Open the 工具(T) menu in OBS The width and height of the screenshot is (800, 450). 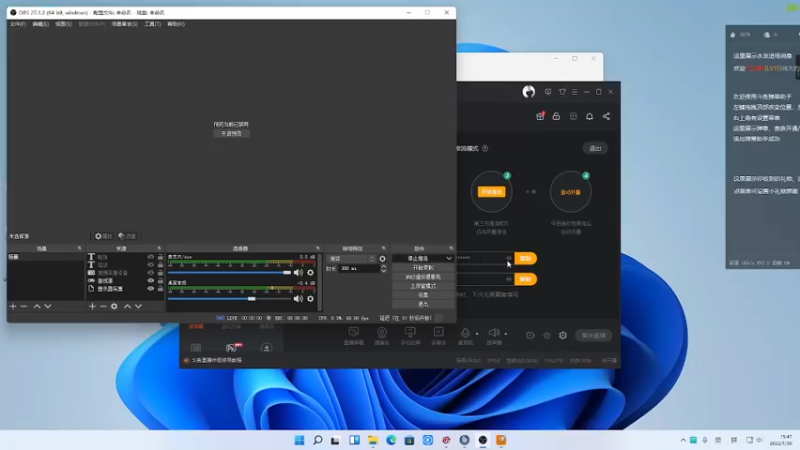pyautogui.click(x=153, y=24)
